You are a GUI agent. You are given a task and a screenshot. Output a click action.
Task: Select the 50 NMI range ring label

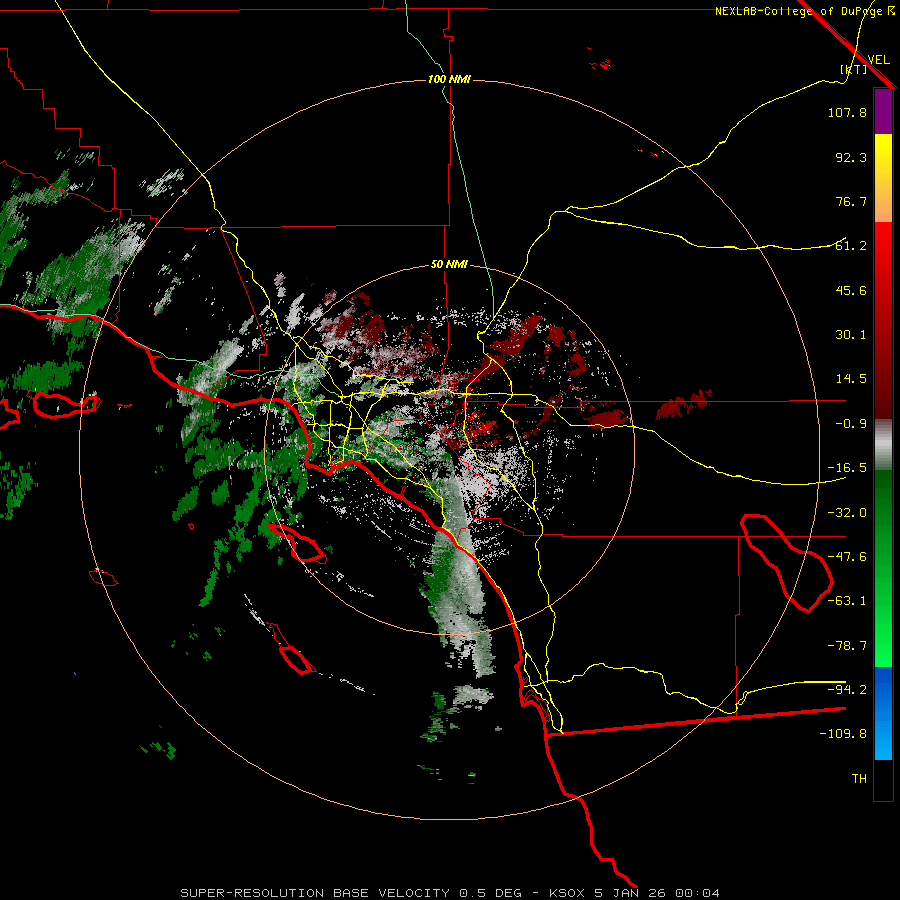tap(449, 265)
